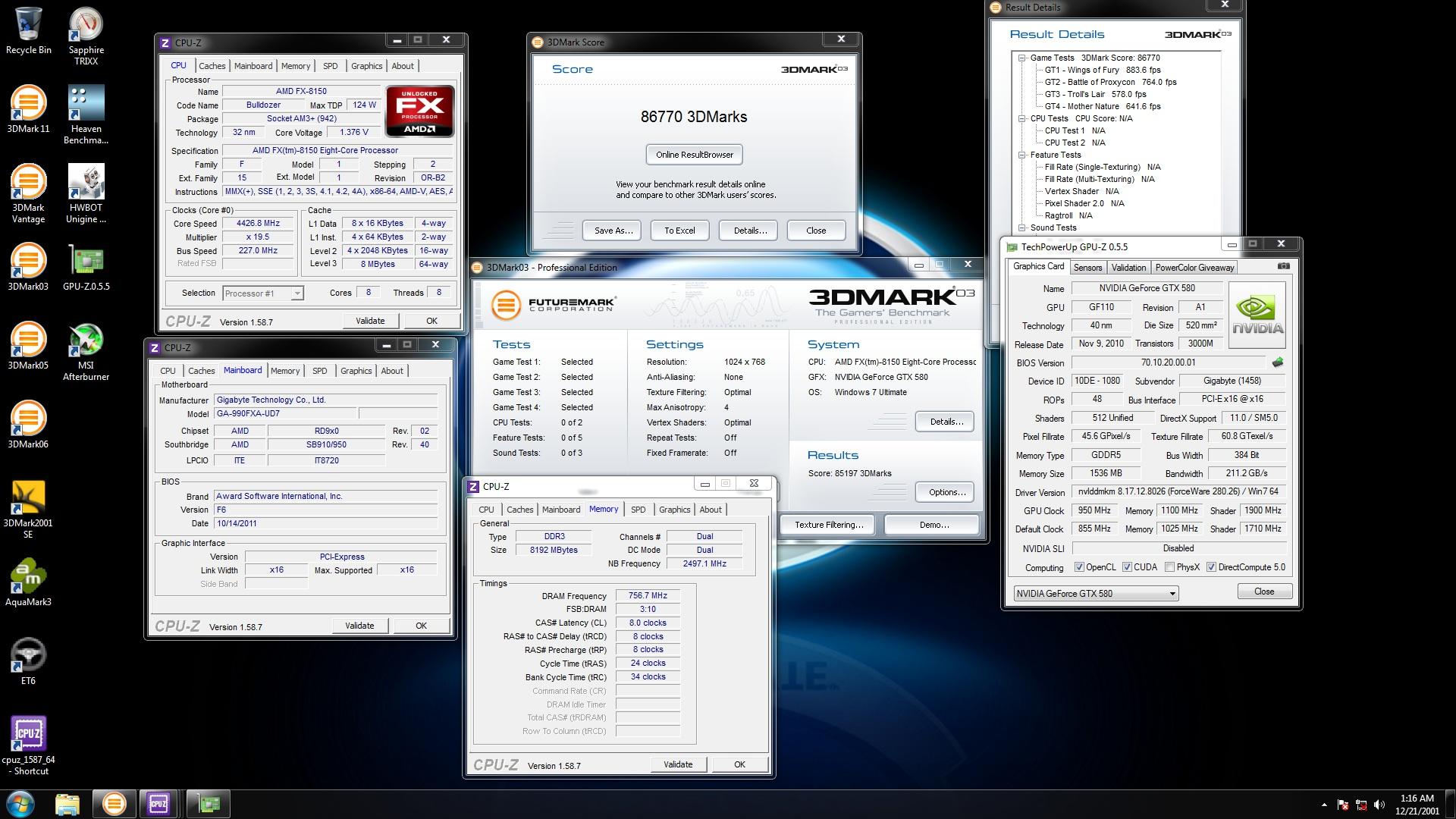
Task: Click the Texture Filtering... button
Action: click(x=828, y=525)
